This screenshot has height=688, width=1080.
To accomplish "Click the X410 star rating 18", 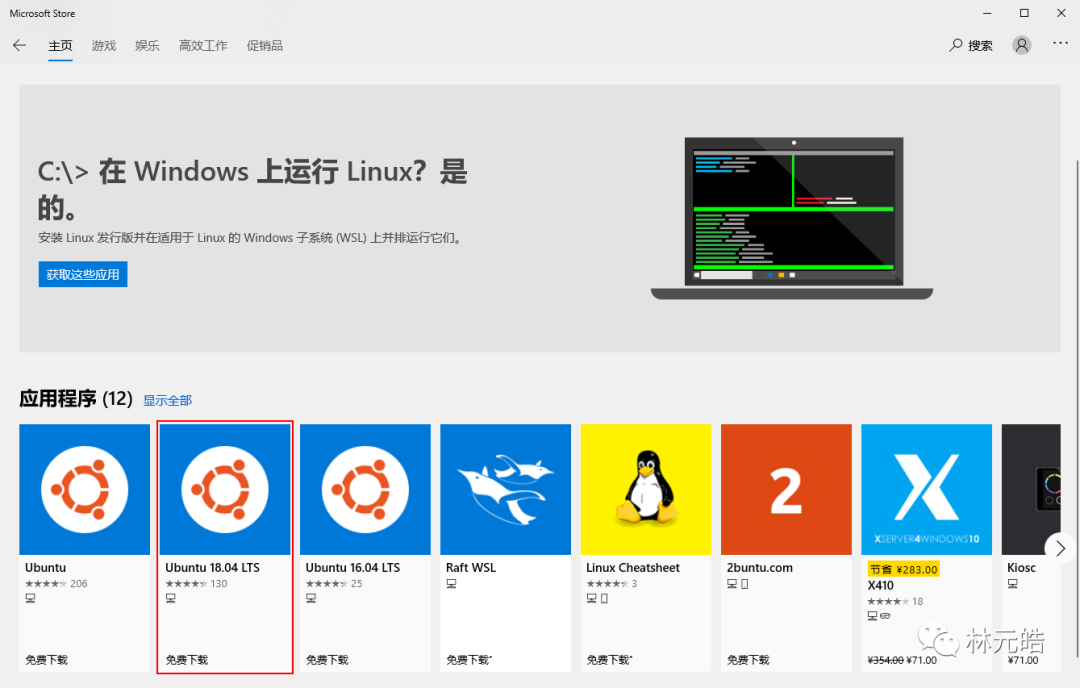I will [x=895, y=601].
